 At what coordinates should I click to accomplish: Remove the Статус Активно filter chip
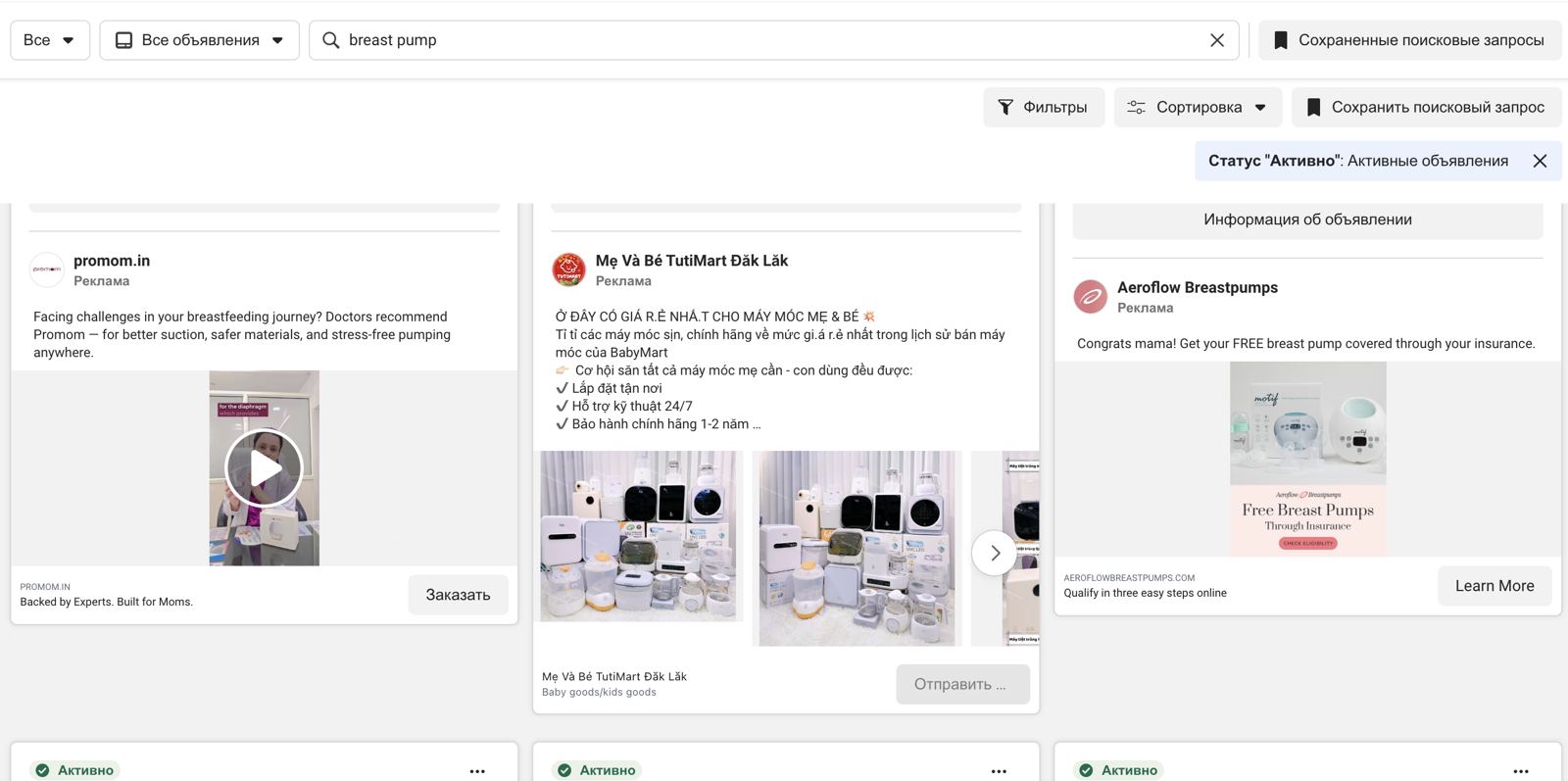click(1540, 161)
